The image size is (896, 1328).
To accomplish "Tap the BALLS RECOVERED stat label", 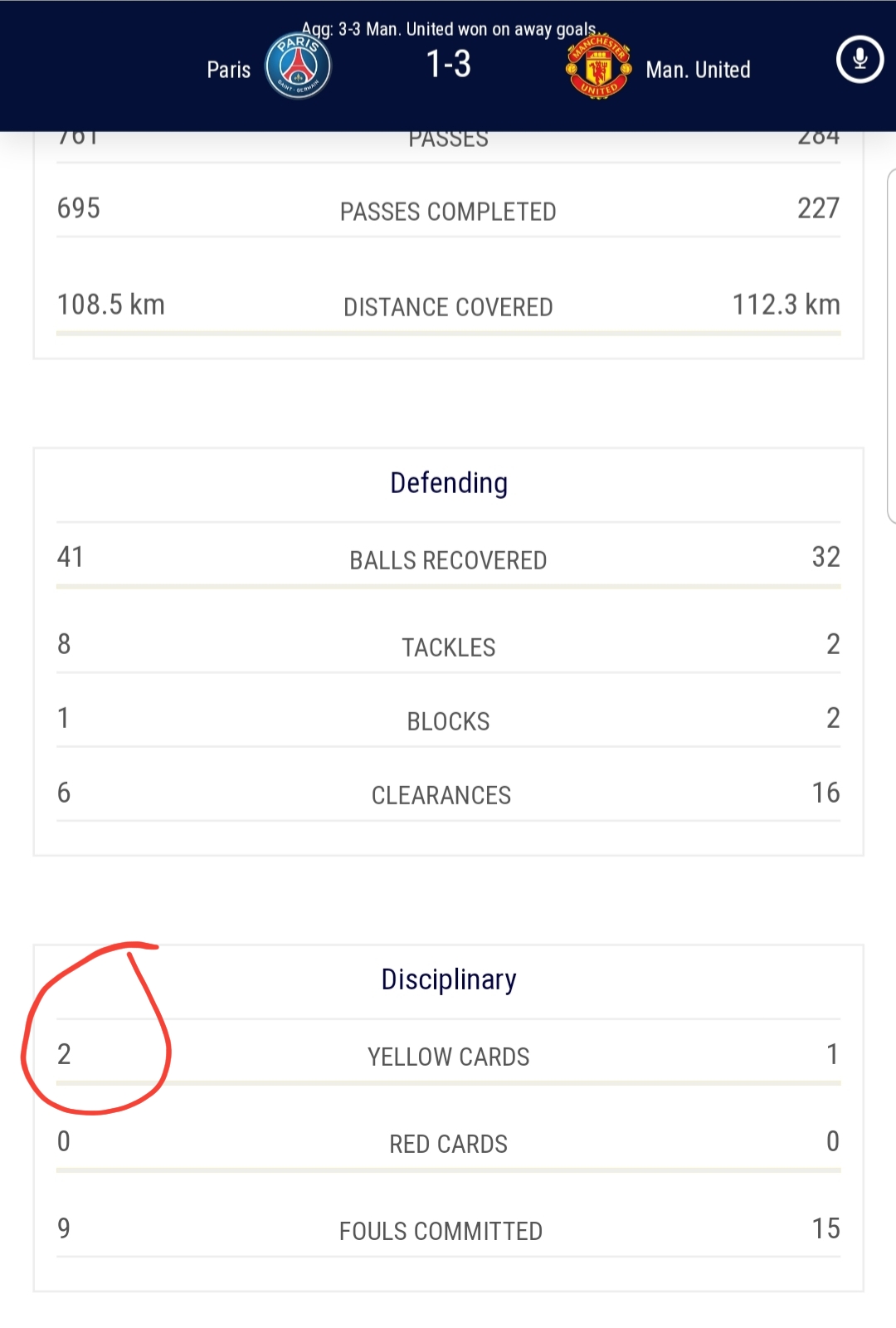I will coord(448,560).
